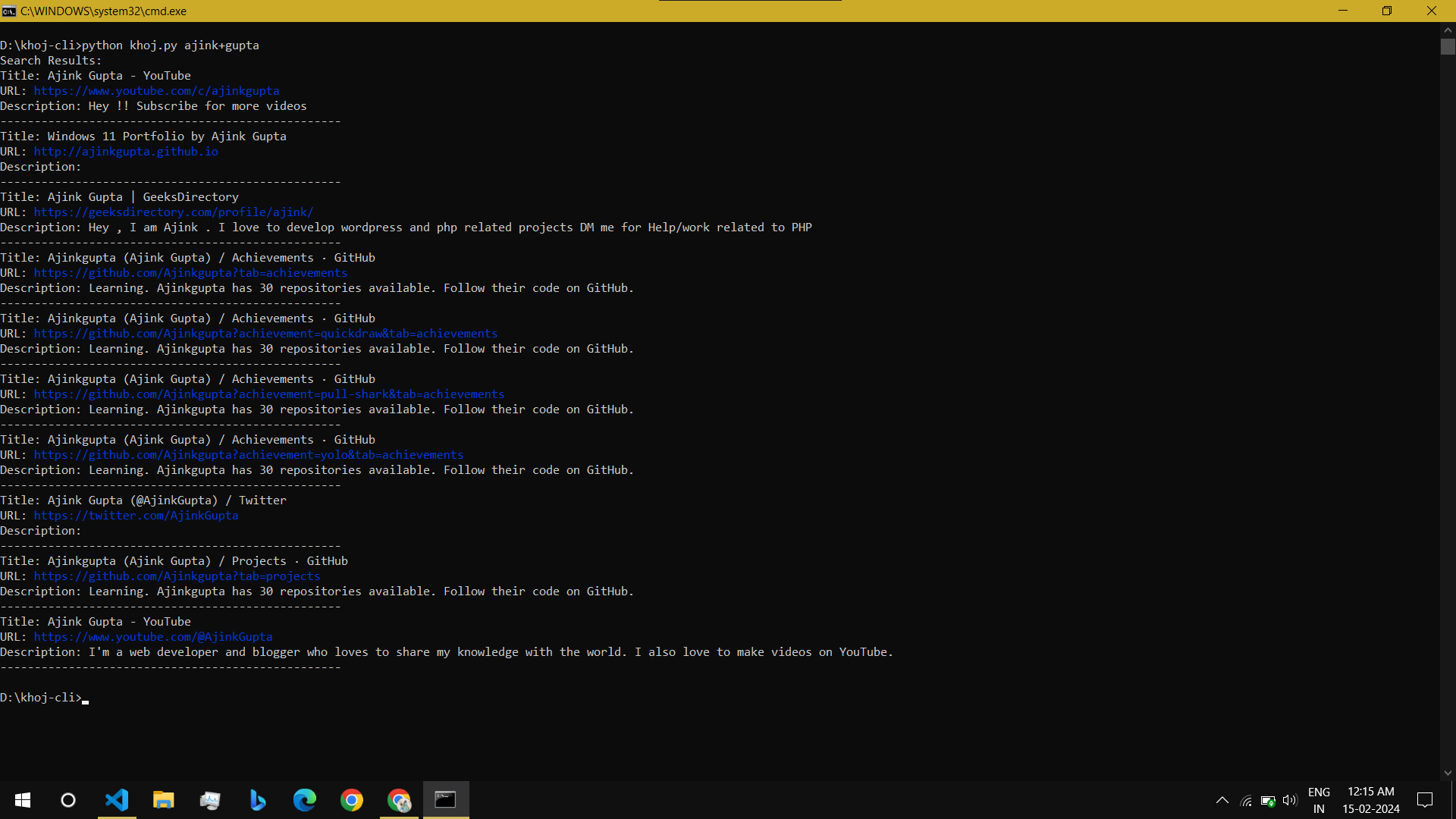This screenshot has width=1456, height=819.
Task: Open the twitter.com/AjinkGupta URL
Action: click(136, 516)
